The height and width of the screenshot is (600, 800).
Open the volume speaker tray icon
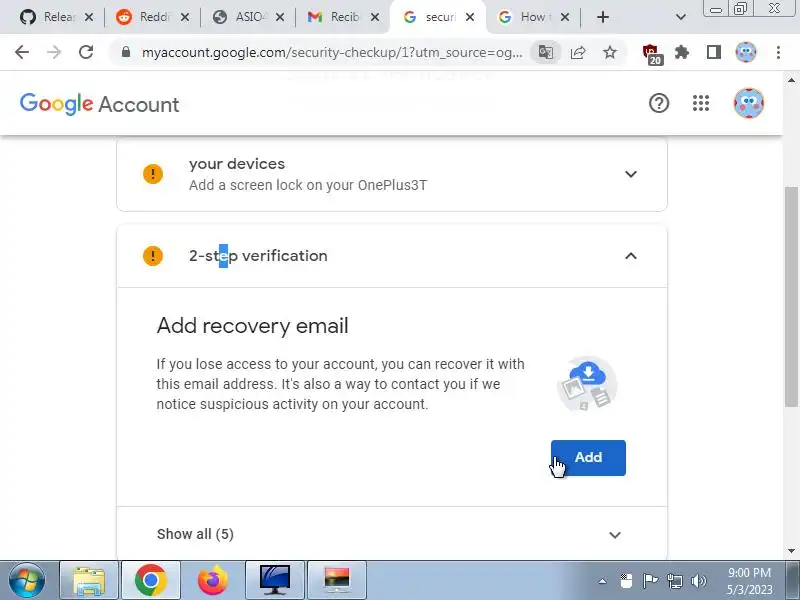[x=698, y=581]
